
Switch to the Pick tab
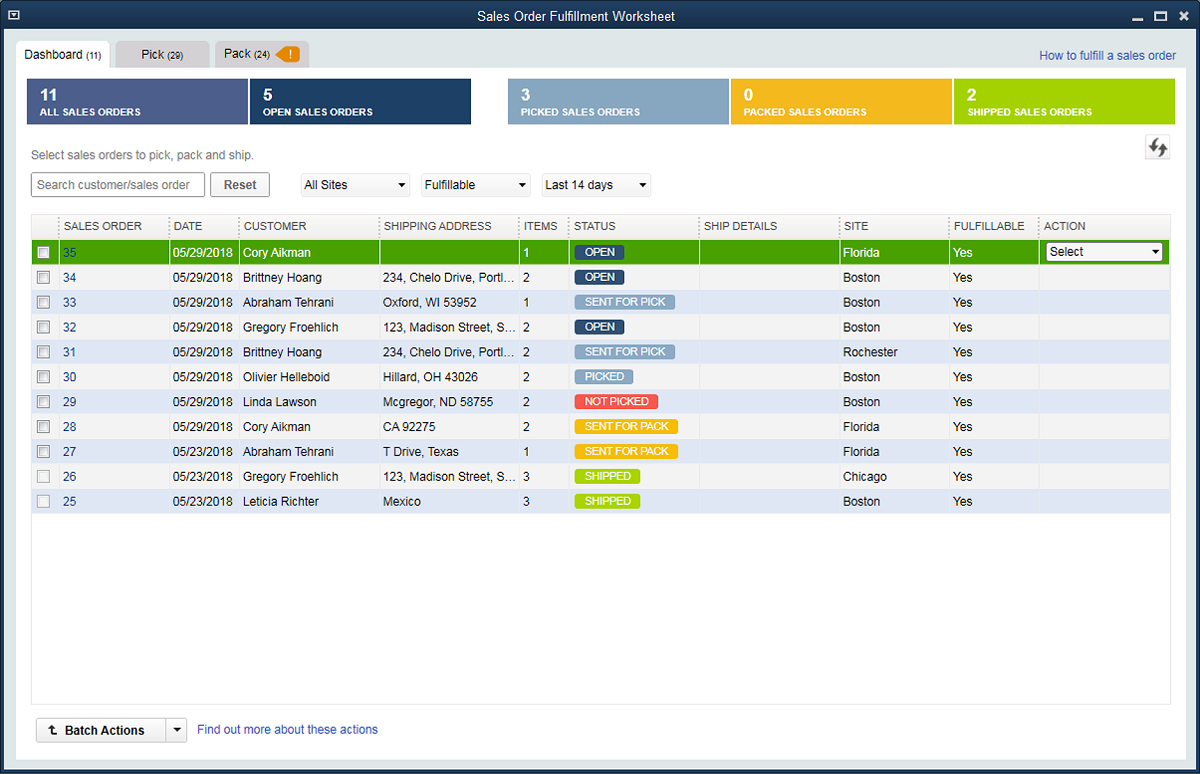click(x=161, y=54)
